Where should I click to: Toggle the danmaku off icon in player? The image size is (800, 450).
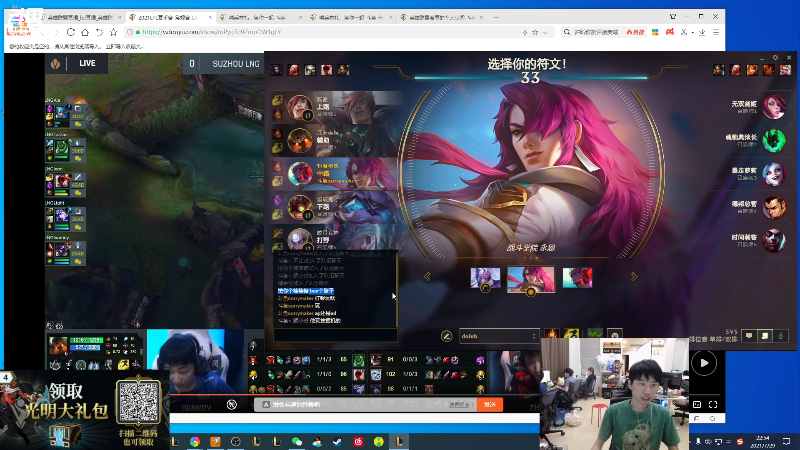pos(232,405)
